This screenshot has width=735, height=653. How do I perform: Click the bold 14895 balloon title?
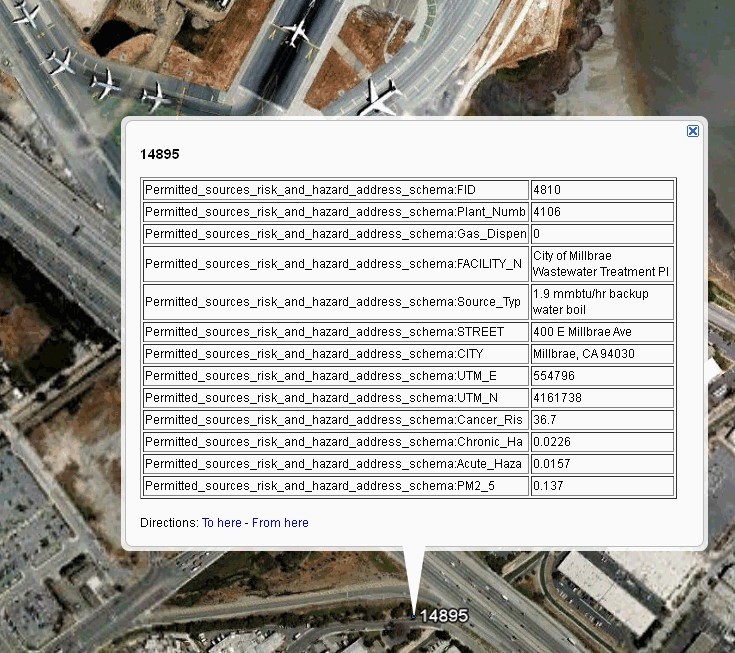coord(160,155)
